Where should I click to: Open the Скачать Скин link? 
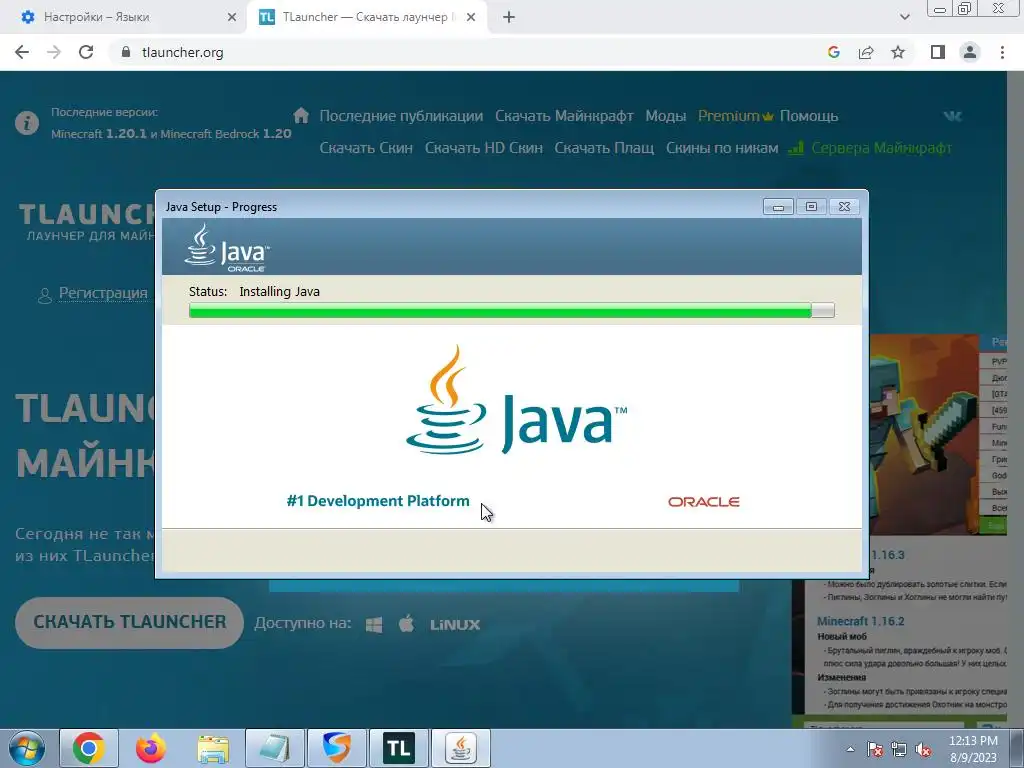(366, 148)
